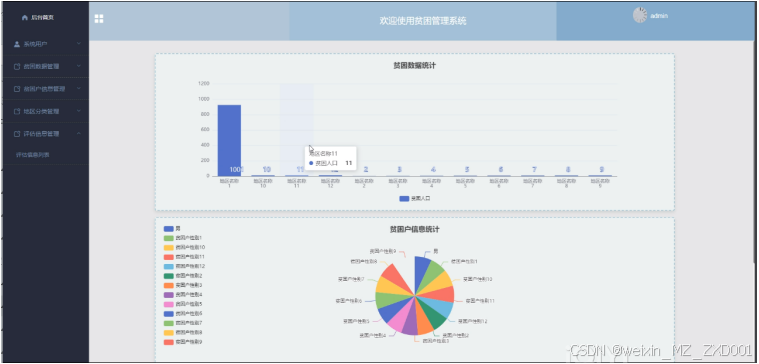
Task: Click the pie label 贫困户性别11
Action: coord(480,301)
